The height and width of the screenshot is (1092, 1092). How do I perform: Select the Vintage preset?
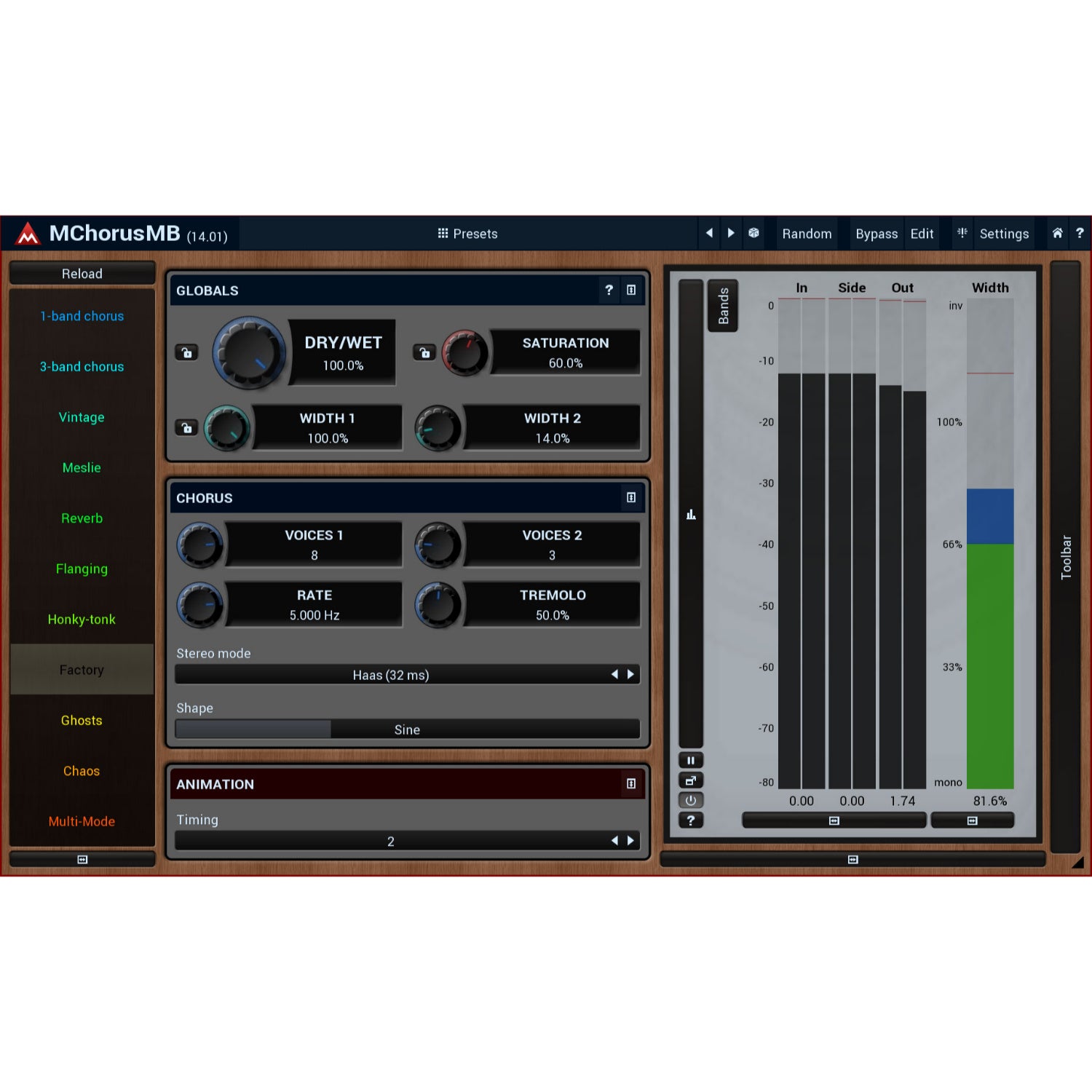82,417
